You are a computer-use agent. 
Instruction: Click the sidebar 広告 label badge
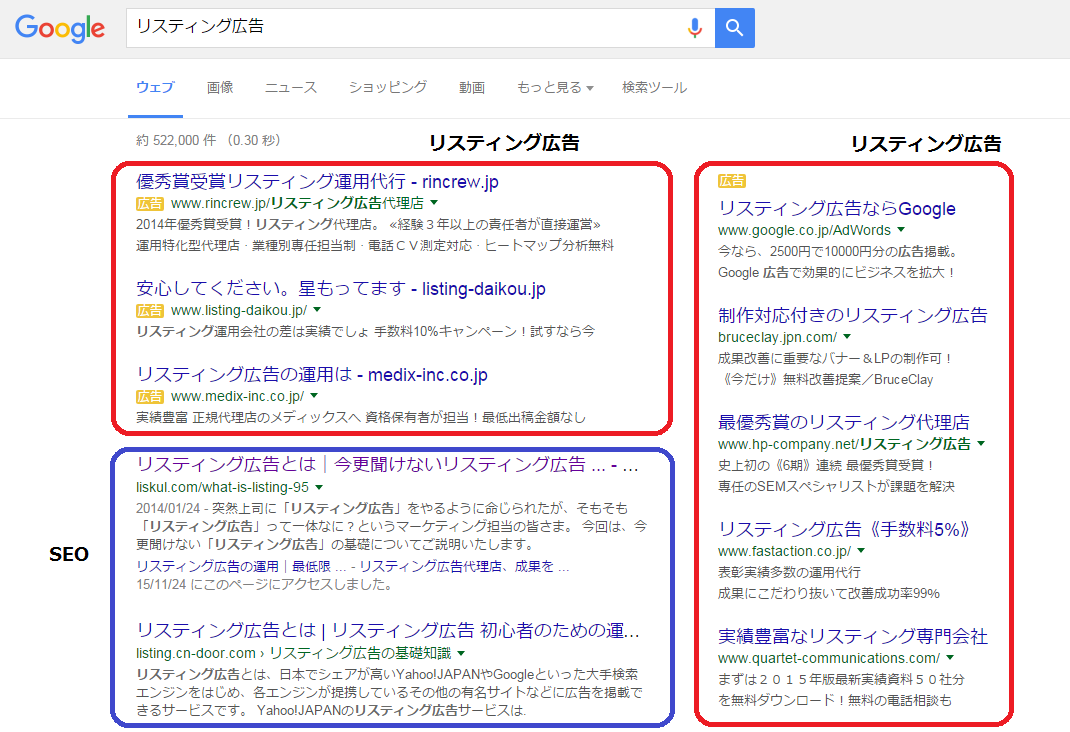(x=732, y=181)
